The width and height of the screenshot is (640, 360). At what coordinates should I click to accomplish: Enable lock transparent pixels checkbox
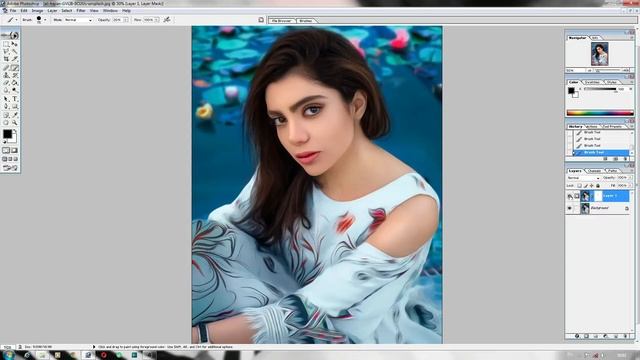click(579, 186)
